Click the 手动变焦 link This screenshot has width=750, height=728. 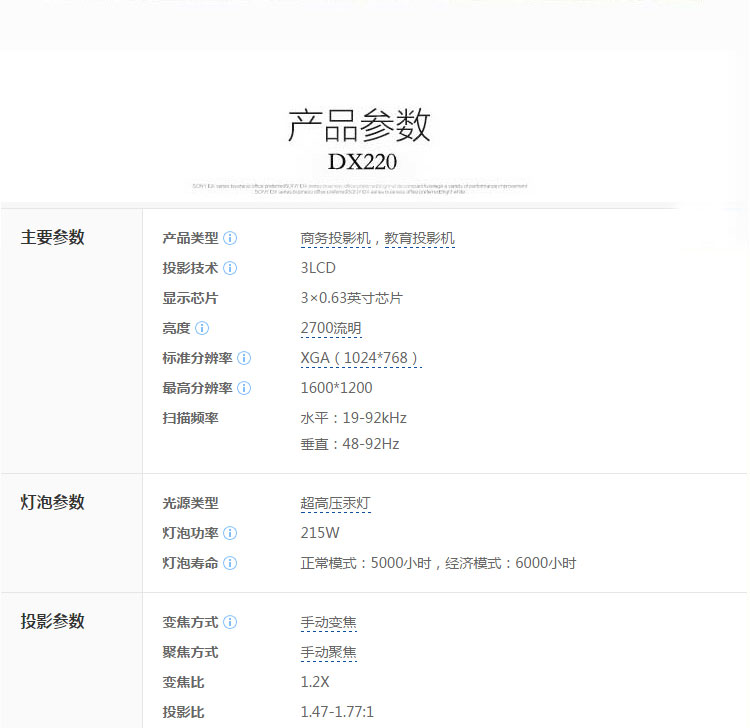click(x=329, y=622)
